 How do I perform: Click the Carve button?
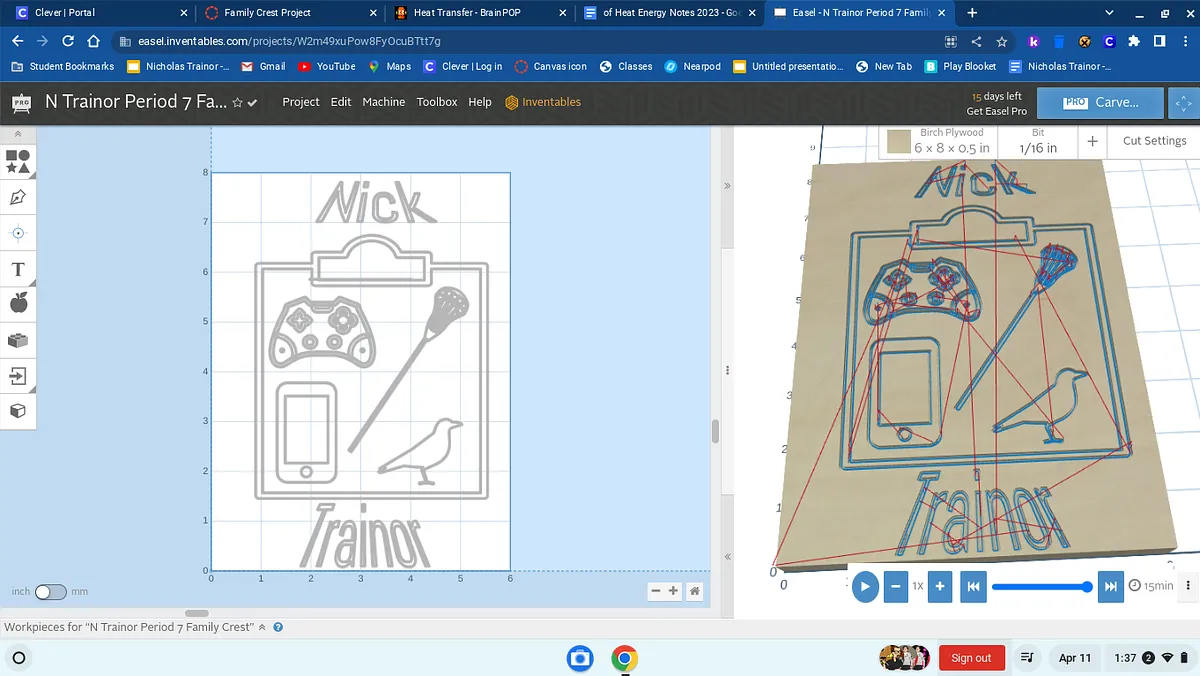tap(1100, 102)
